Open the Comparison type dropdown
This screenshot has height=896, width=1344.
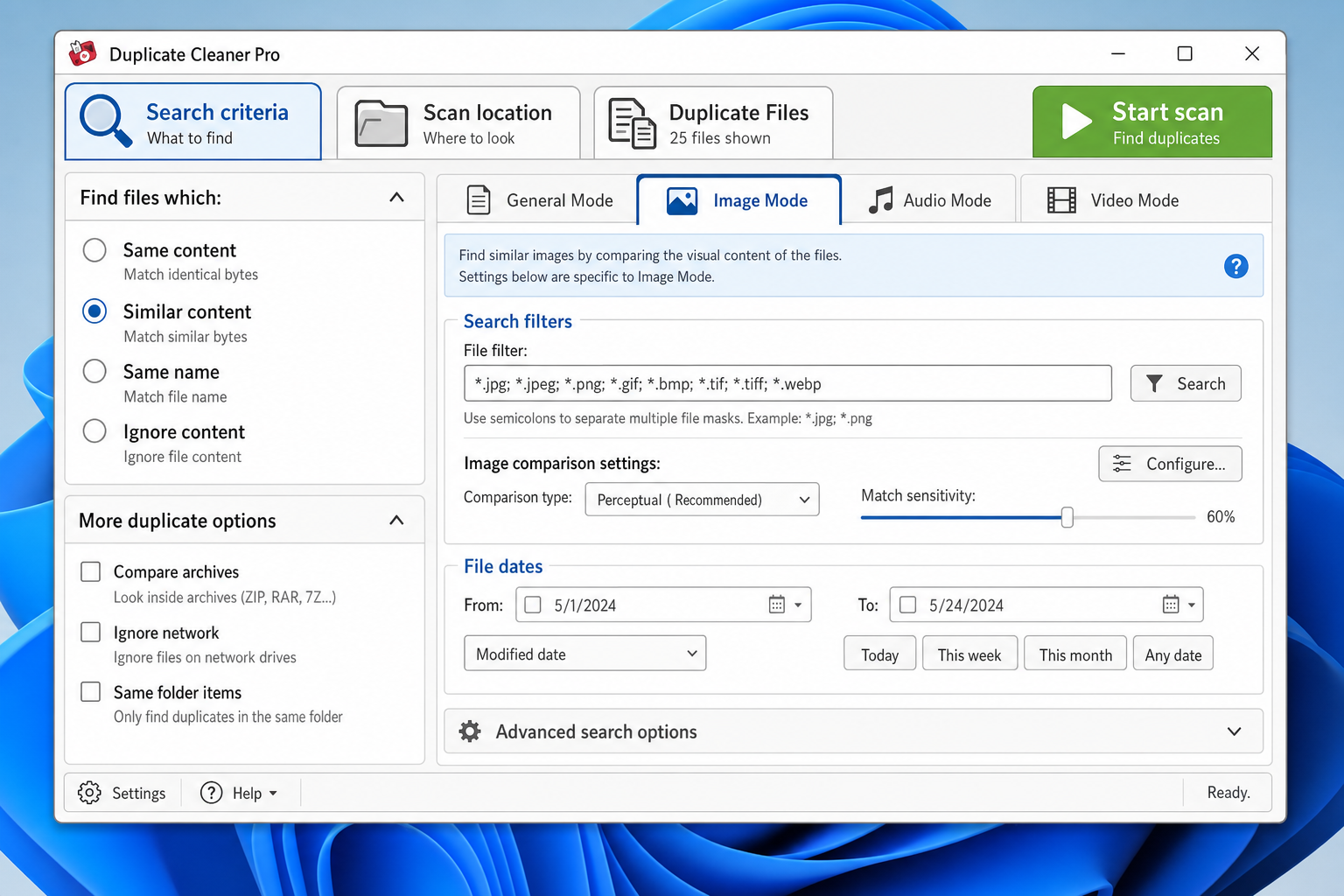click(702, 500)
